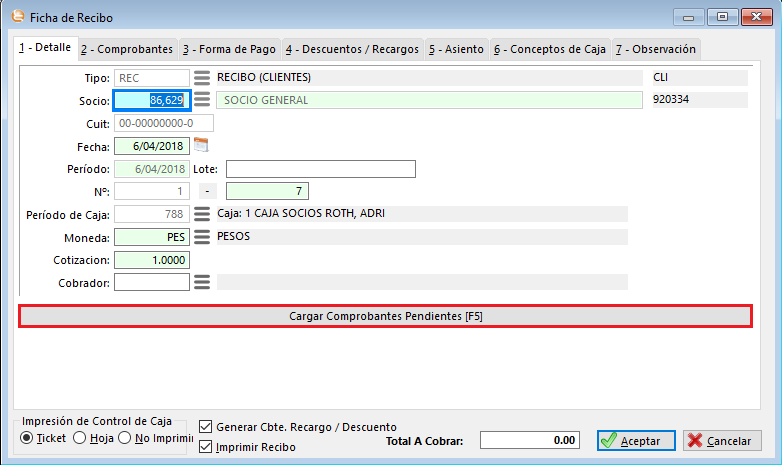The image size is (782, 465).
Task: Click into the Lote input field
Action: pos(320,169)
